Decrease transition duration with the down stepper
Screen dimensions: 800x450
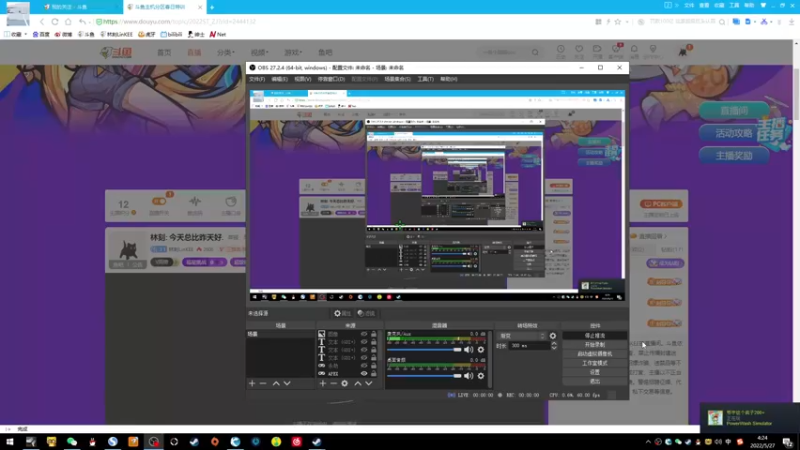tap(554, 348)
